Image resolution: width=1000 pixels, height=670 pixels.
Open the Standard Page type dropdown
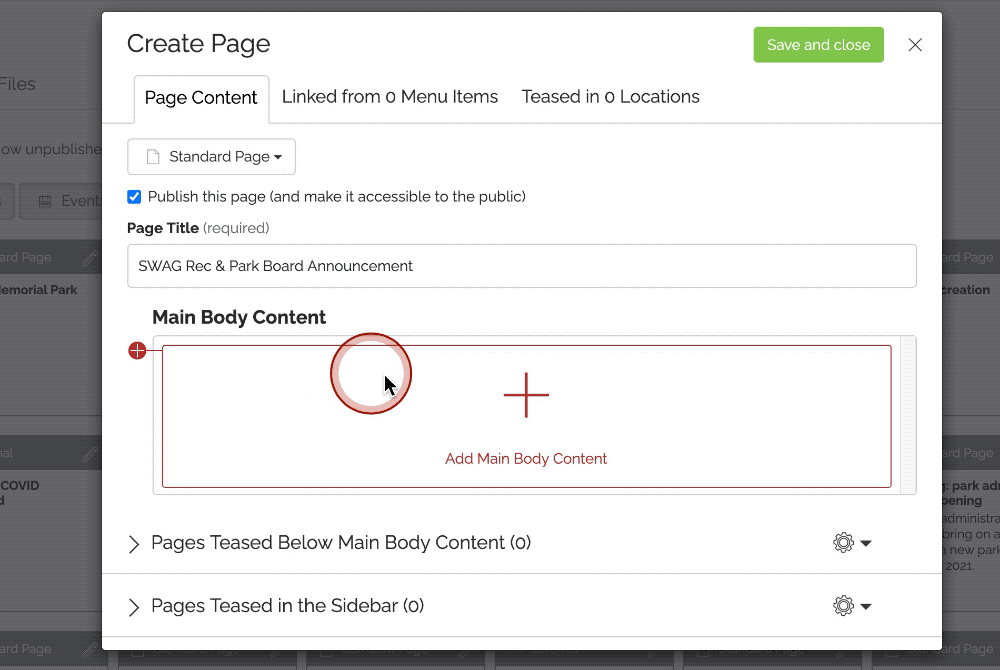[x=211, y=157]
